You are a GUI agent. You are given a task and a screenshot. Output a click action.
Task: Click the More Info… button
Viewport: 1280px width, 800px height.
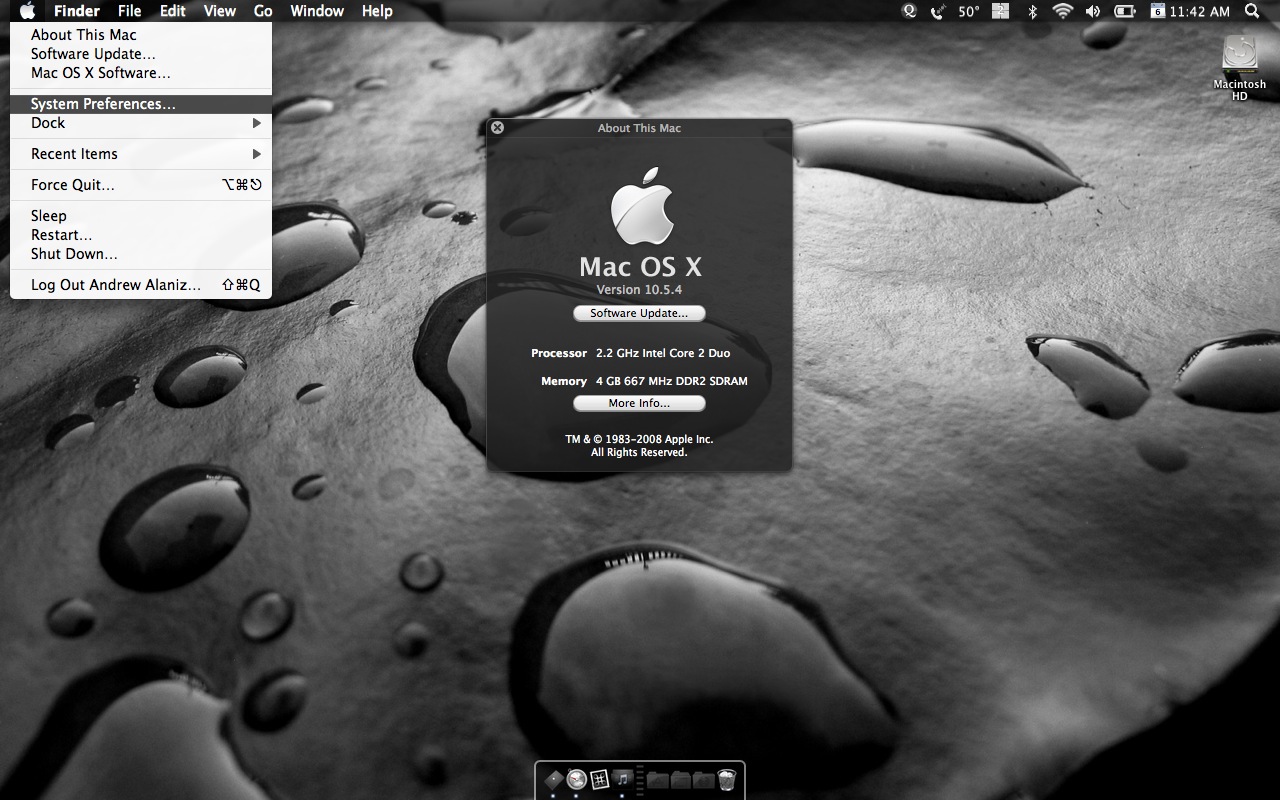(x=639, y=403)
